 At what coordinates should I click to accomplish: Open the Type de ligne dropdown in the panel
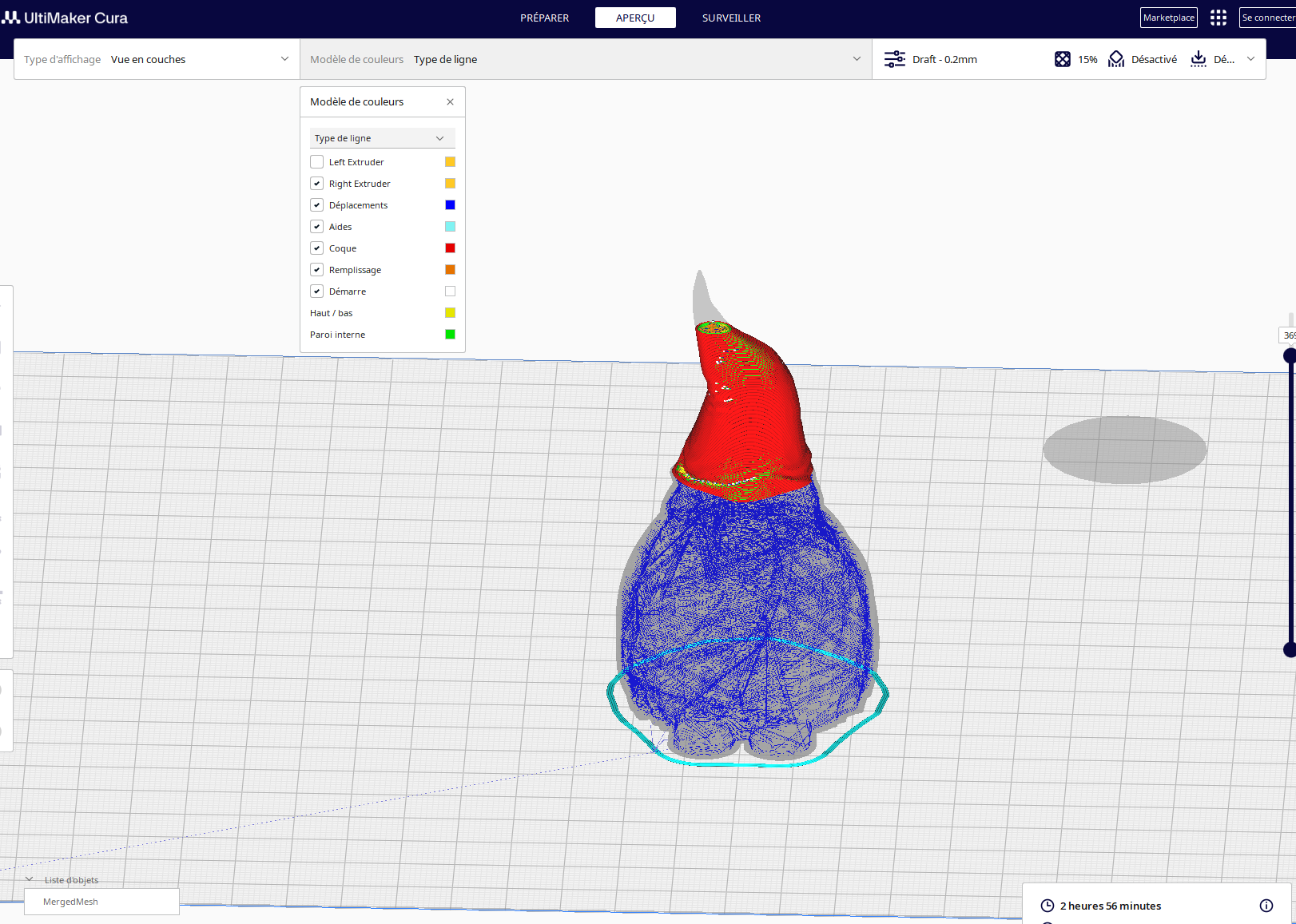(383, 138)
